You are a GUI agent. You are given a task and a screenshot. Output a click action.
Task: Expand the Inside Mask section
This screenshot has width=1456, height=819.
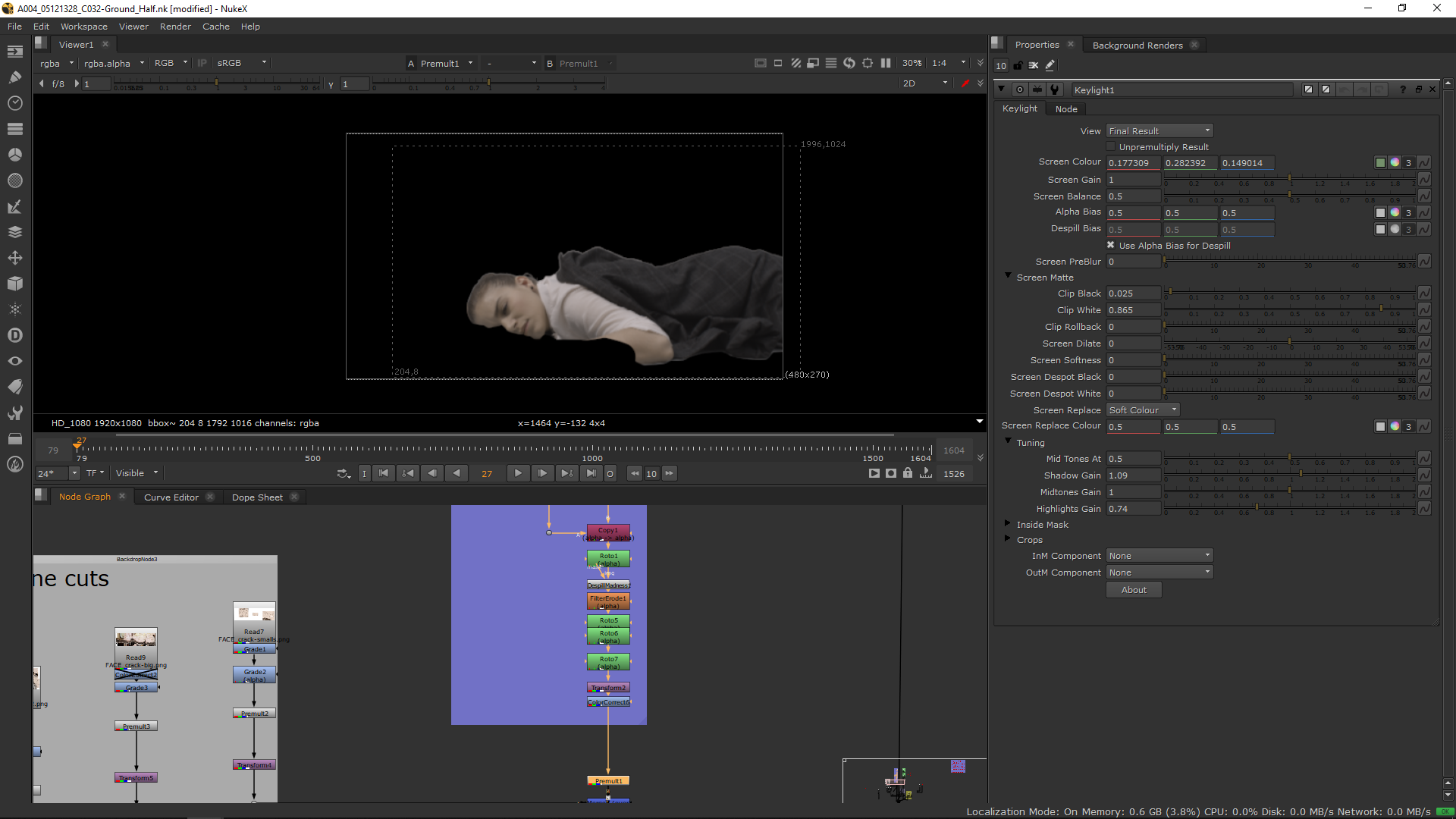pyautogui.click(x=1008, y=524)
